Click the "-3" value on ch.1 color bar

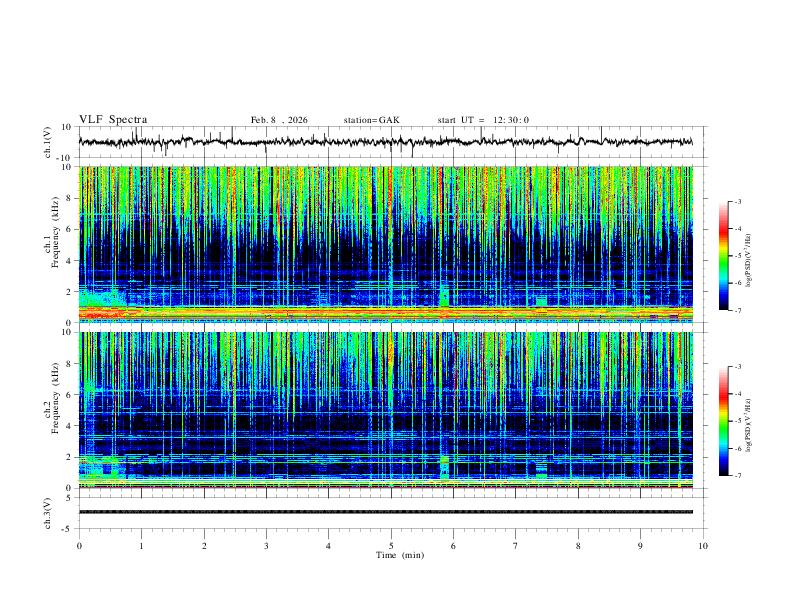(738, 201)
